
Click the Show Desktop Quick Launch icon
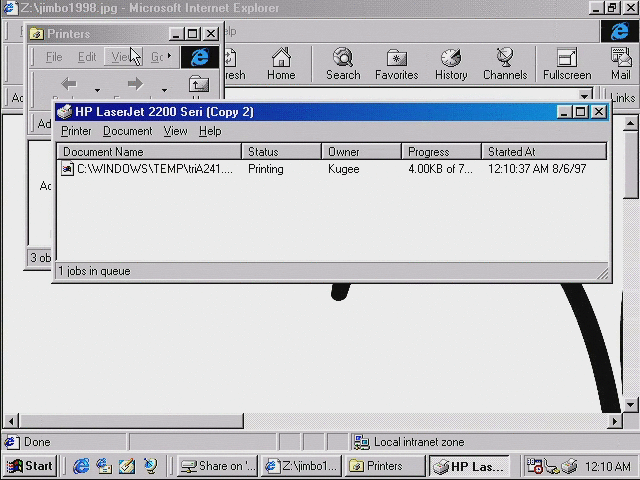127,466
